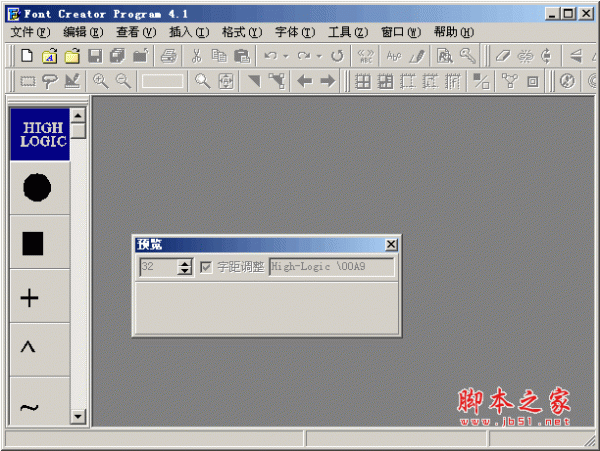The height and width of the screenshot is (451, 600).
Task: Click the find glyph document icon
Action: (x=445, y=56)
